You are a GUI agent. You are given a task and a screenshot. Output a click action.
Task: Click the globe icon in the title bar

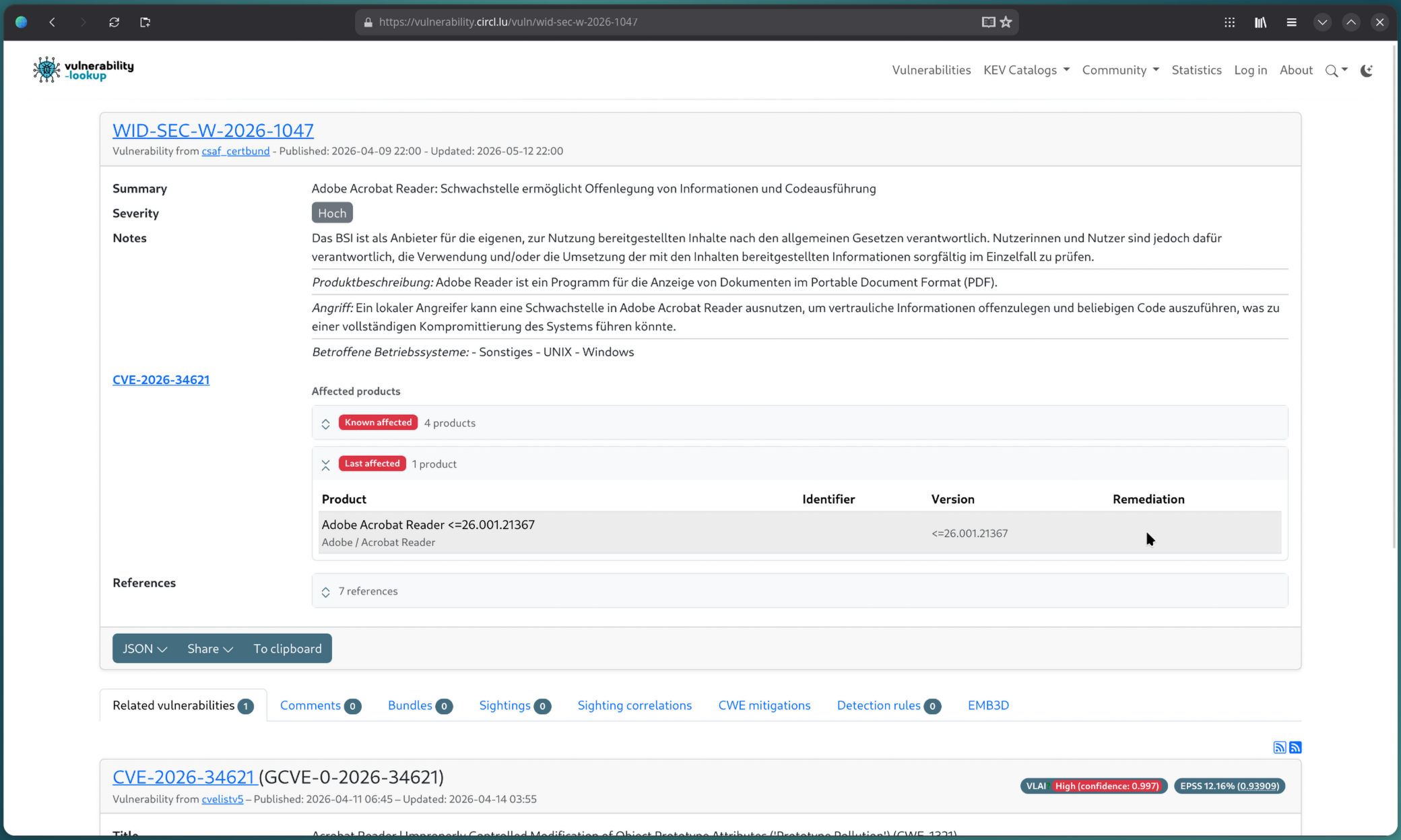[x=21, y=22]
